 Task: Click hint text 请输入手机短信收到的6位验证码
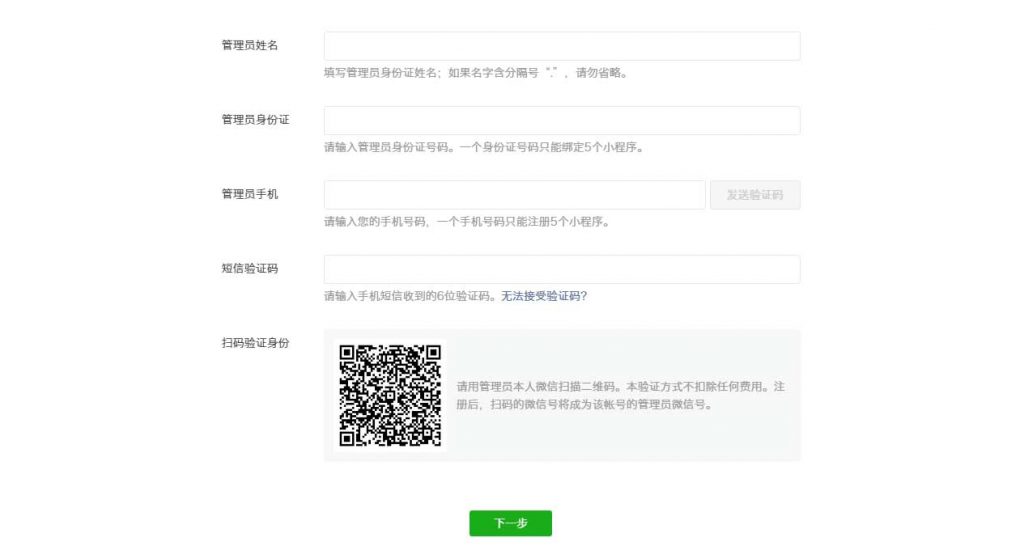point(412,296)
